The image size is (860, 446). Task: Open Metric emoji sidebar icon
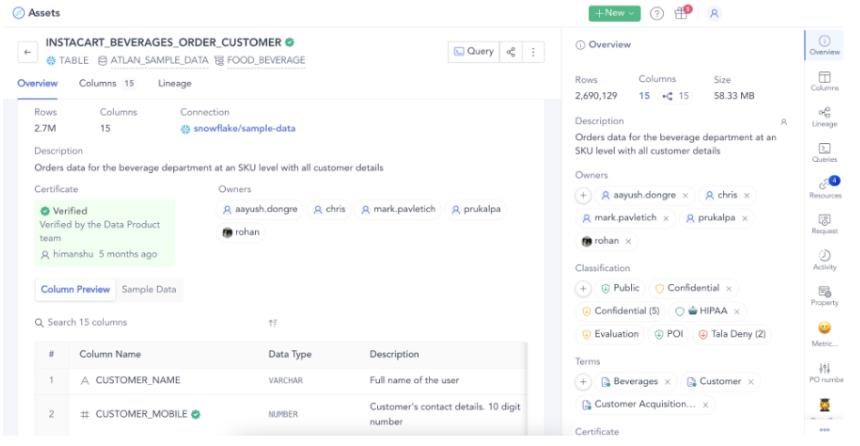click(824, 334)
